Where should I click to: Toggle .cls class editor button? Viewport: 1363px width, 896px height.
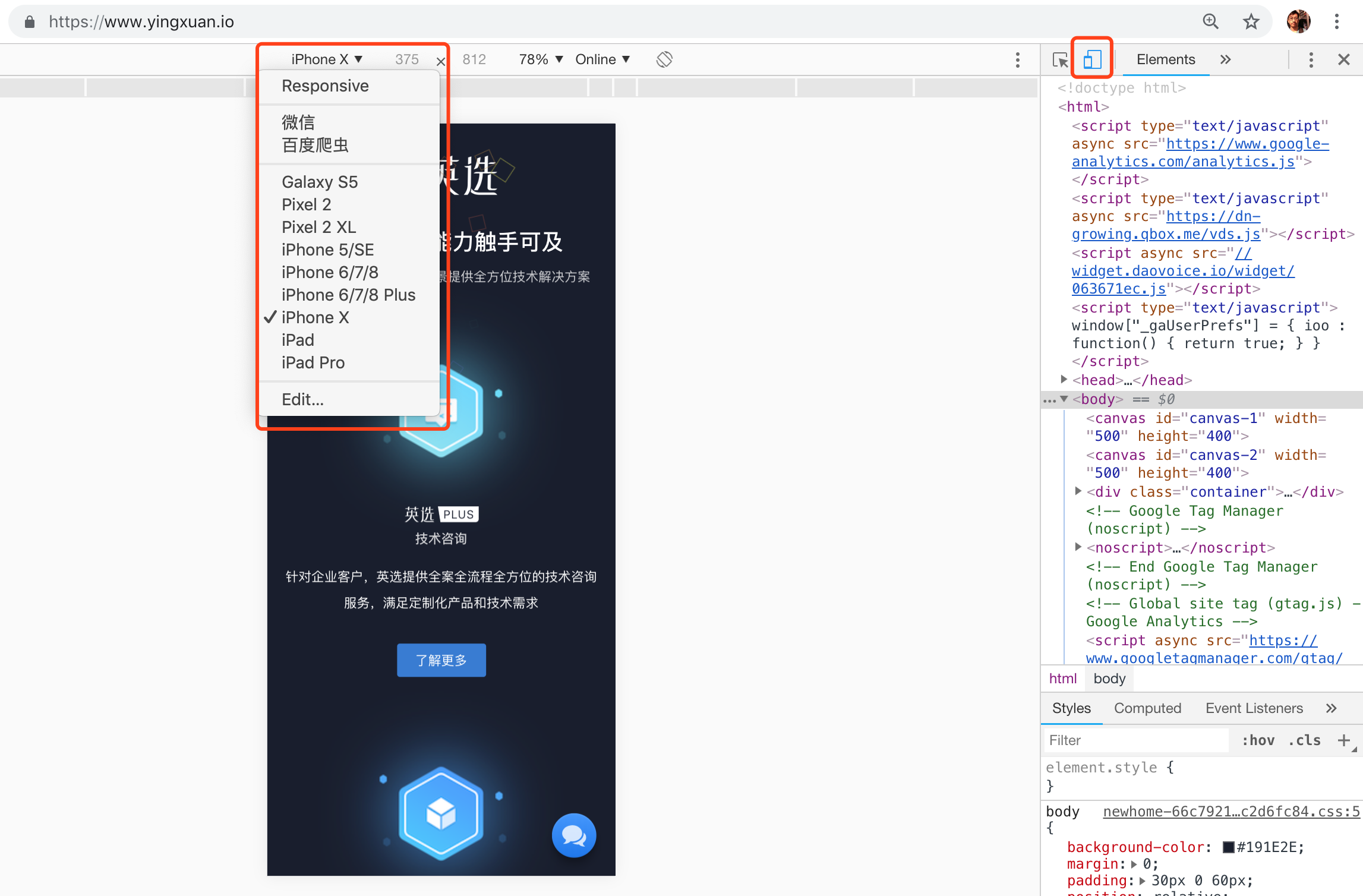(x=1304, y=740)
